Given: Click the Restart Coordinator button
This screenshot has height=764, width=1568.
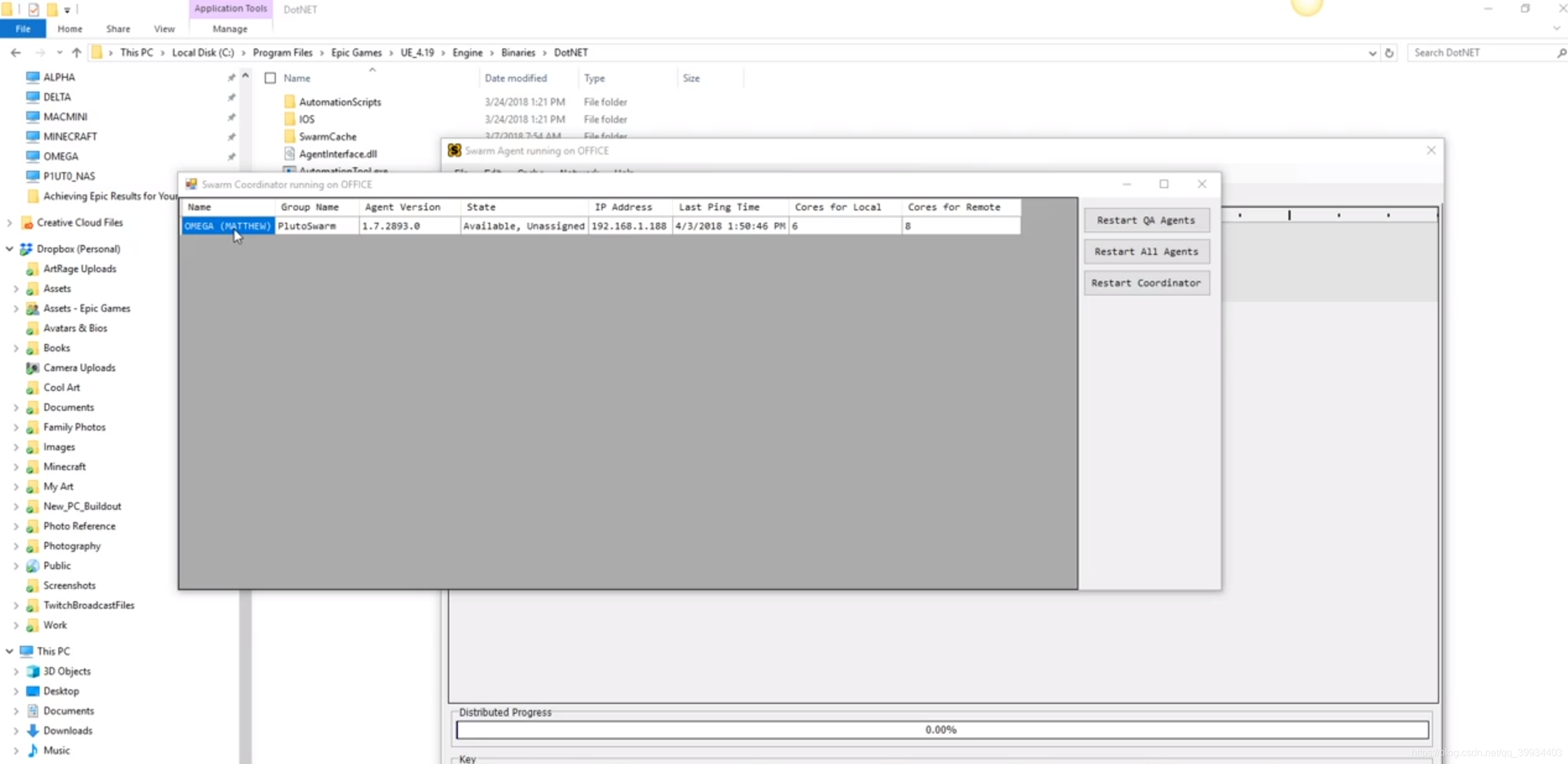Looking at the screenshot, I should pyautogui.click(x=1146, y=283).
